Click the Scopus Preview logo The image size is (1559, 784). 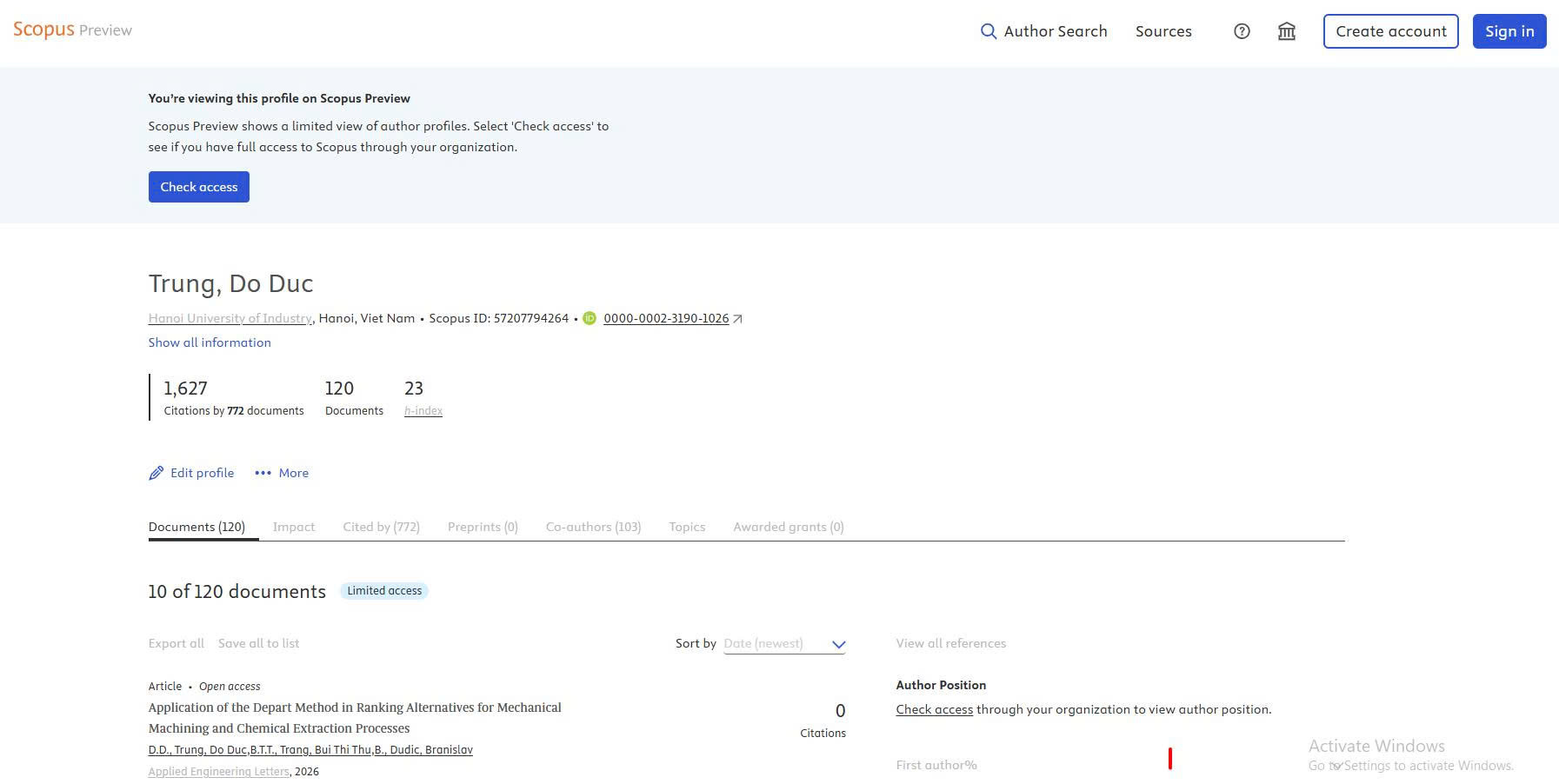click(72, 30)
